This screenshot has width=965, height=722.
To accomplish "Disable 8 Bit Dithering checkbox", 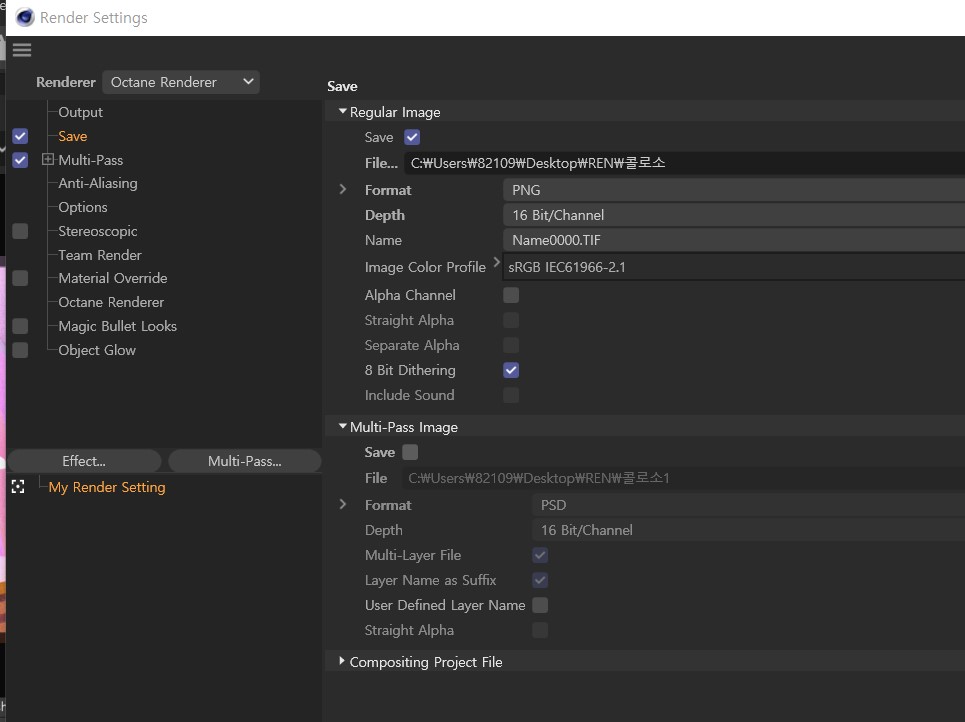I will pos(511,370).
